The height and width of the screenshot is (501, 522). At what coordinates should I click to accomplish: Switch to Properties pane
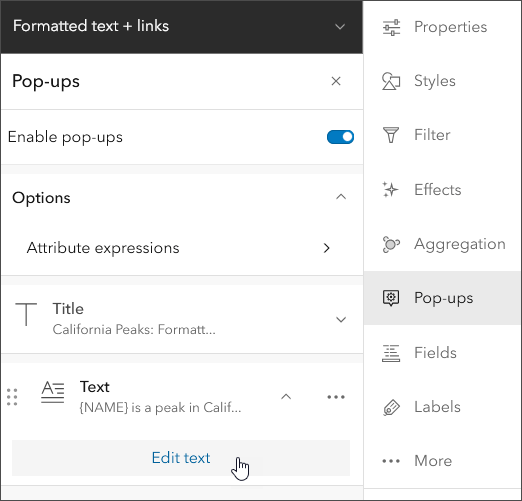(x=441, y=27)
